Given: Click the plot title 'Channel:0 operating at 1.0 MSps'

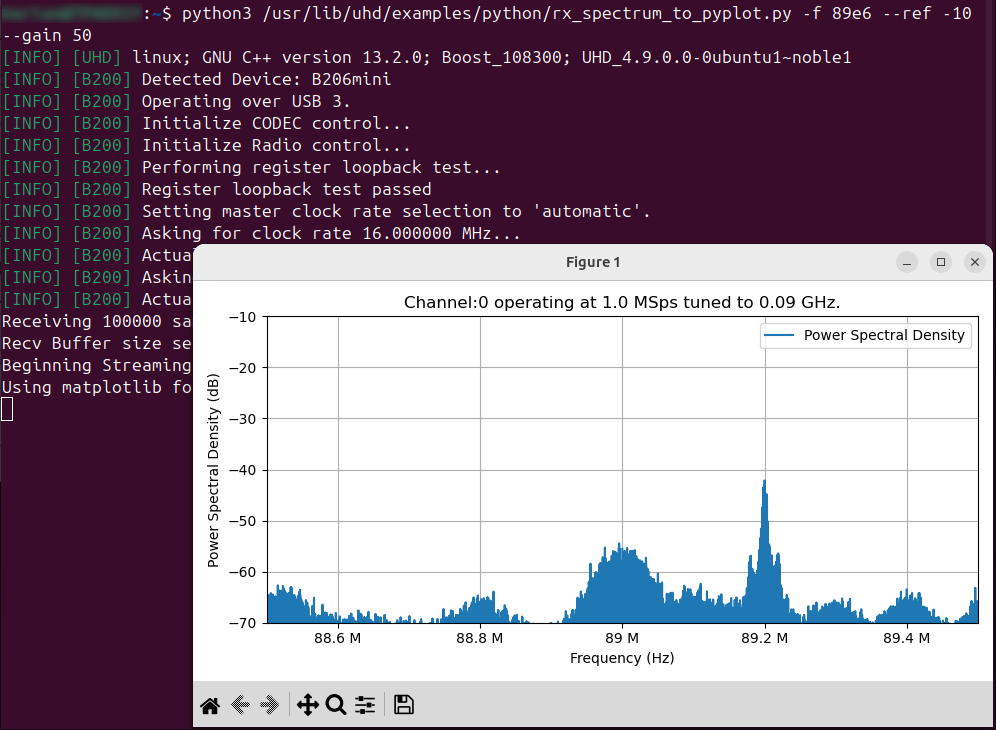Looking at the screenshot, I should pyautogui.click(x=622, y=302).
